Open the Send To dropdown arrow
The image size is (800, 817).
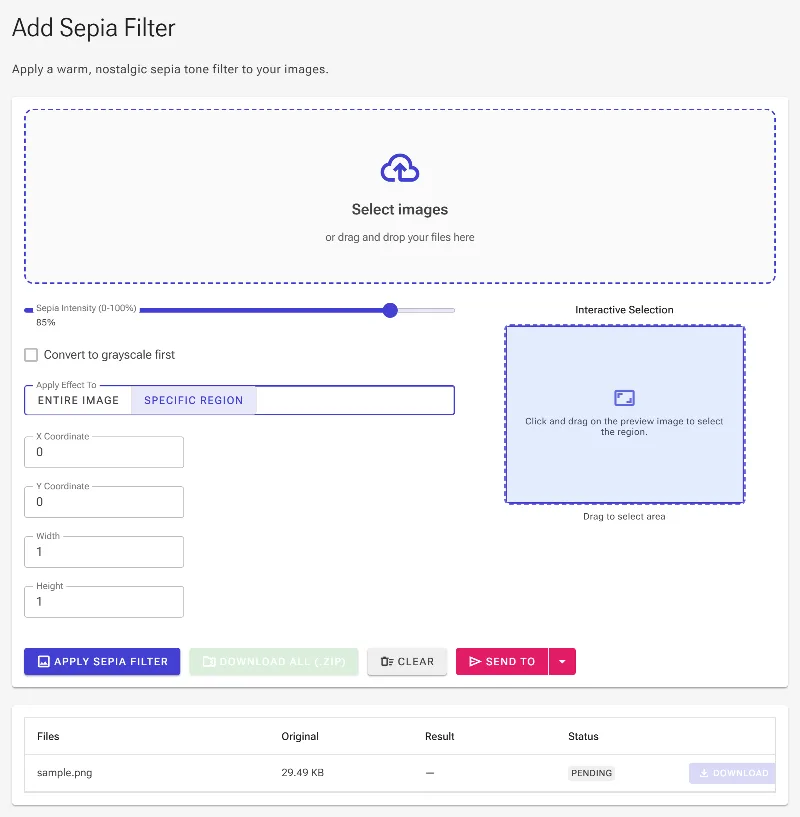562,661
